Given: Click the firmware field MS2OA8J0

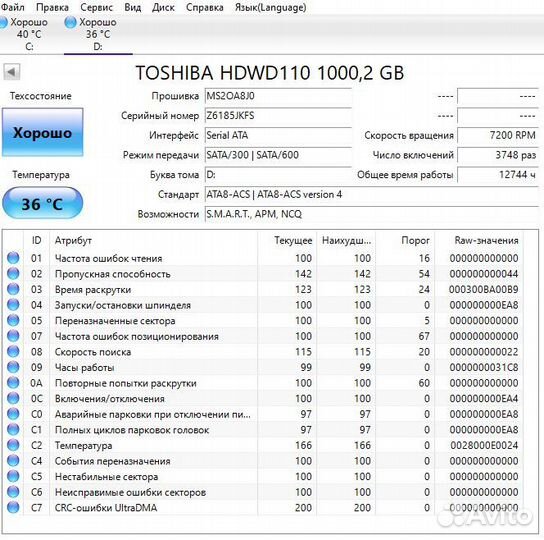Looking at the screenshot, I should [278, 96].
